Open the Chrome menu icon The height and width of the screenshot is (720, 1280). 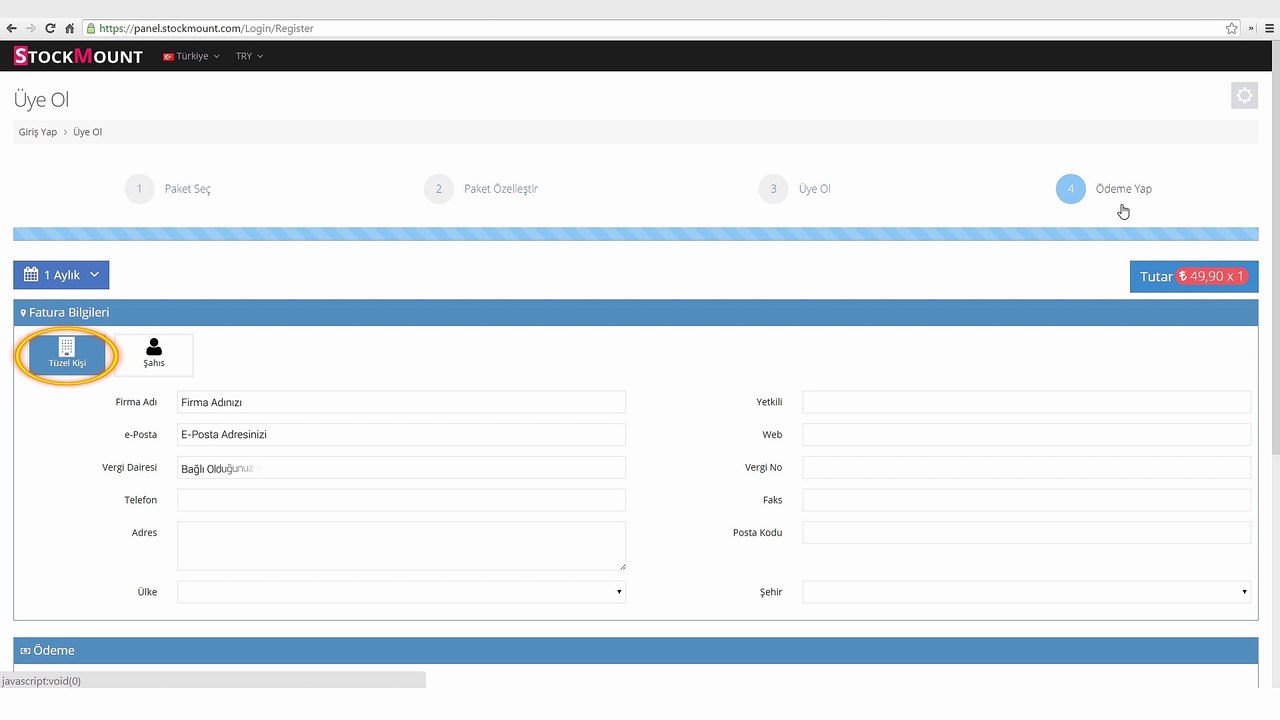[x=1269, y=28]
